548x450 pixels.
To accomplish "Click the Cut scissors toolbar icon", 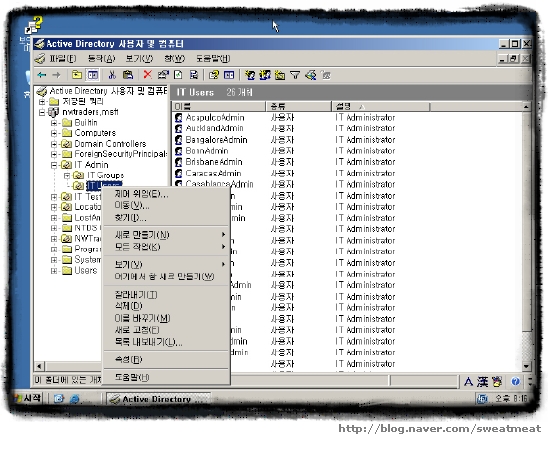I will (112, 75).
